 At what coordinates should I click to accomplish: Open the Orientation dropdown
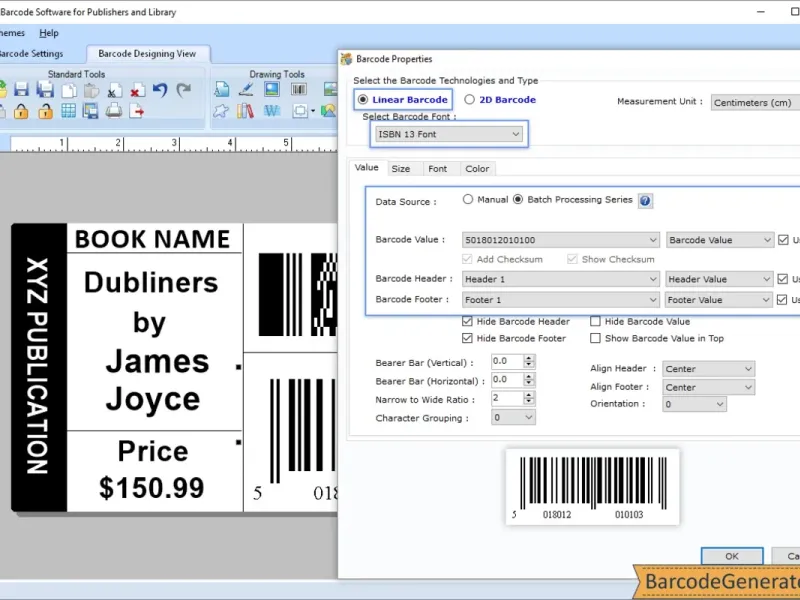point(694,404)
